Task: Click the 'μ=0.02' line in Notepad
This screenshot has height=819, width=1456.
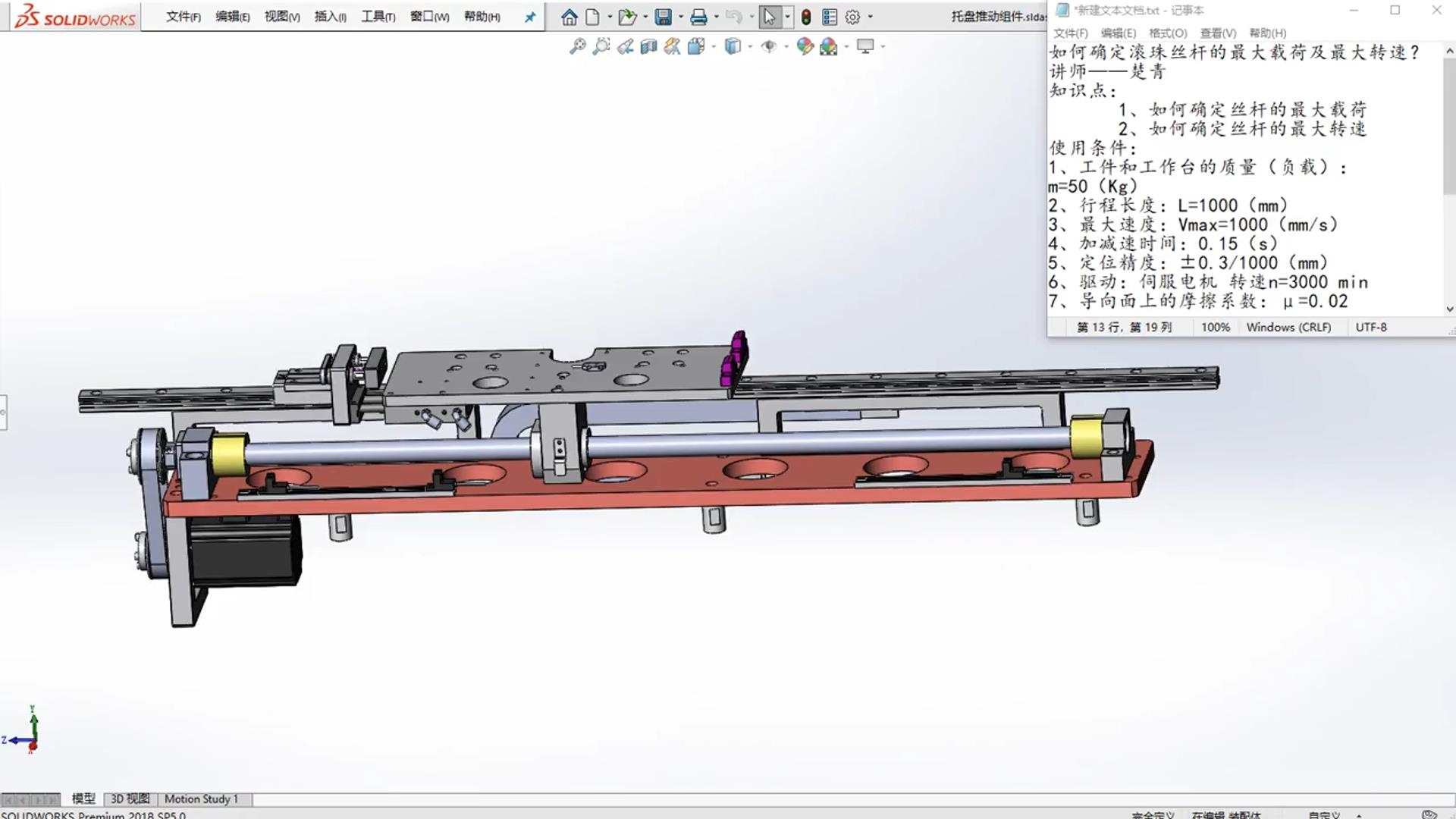Action: pos(1316,301)
